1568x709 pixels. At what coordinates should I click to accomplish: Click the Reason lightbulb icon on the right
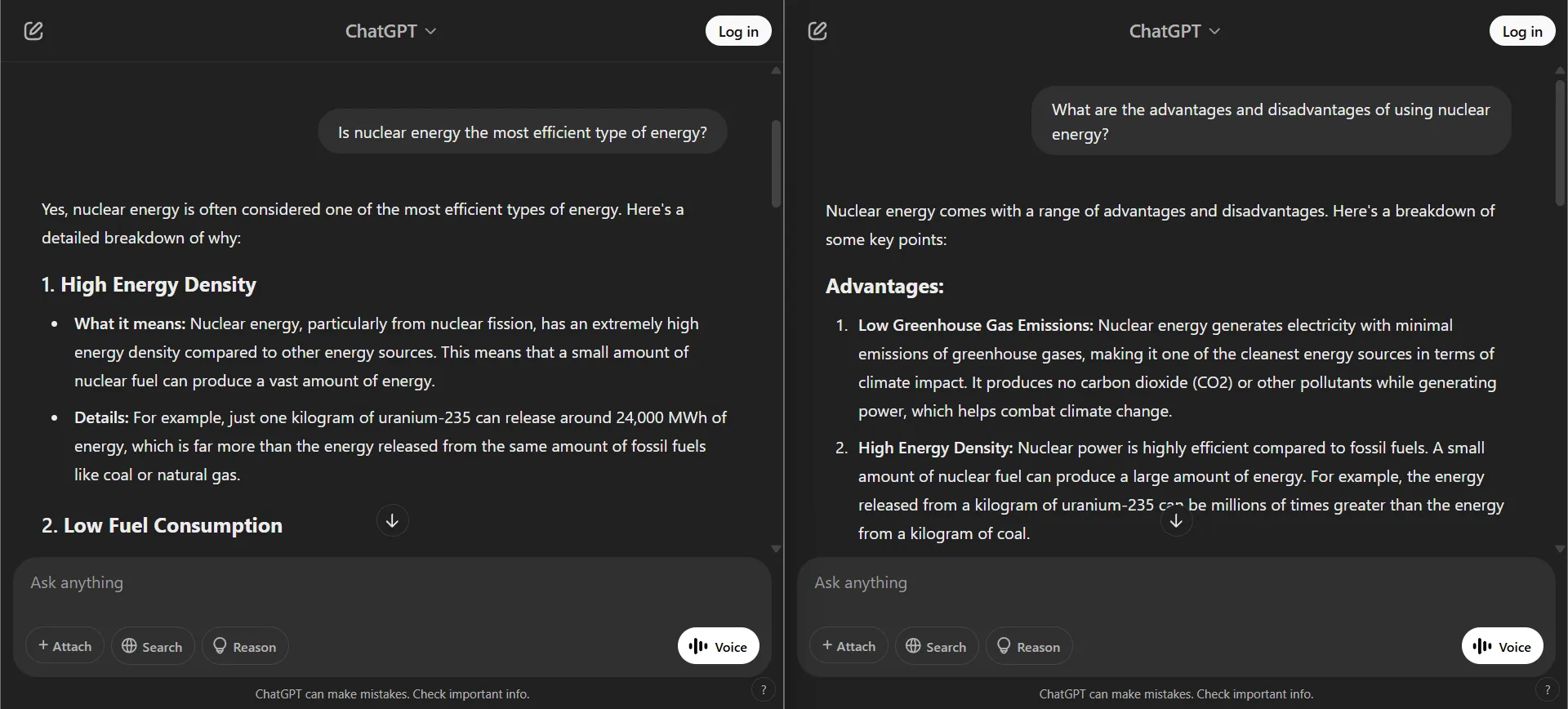tap(1004, 645)
